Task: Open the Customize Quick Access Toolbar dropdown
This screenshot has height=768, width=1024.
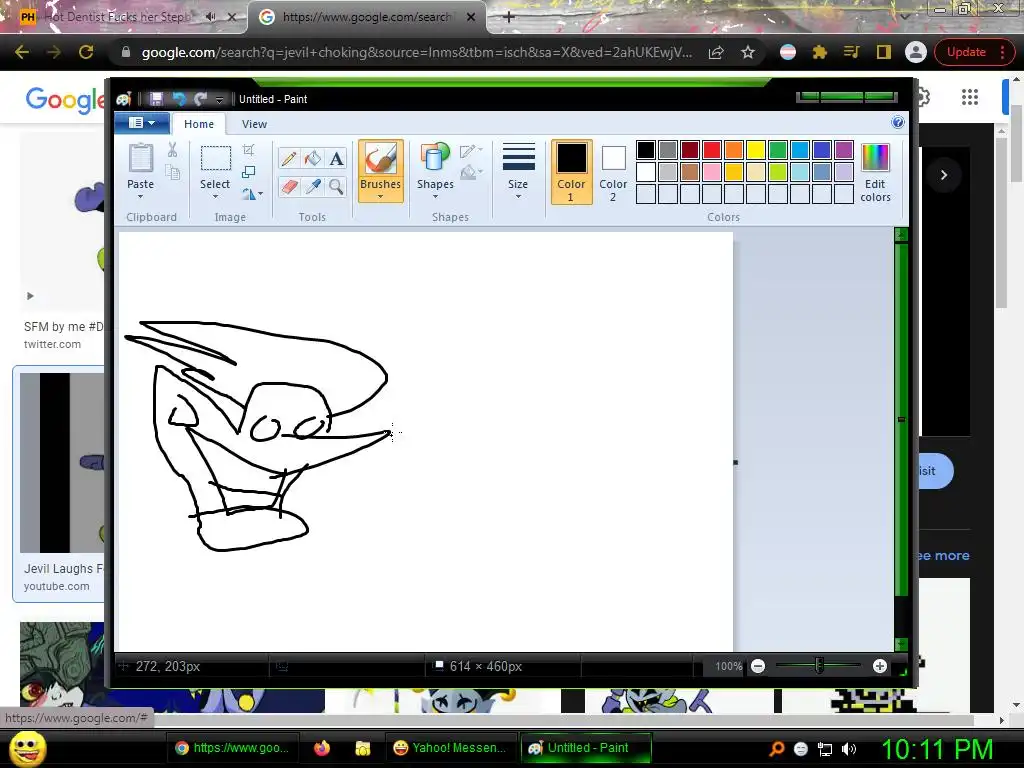Action: [x=219, y=99]
